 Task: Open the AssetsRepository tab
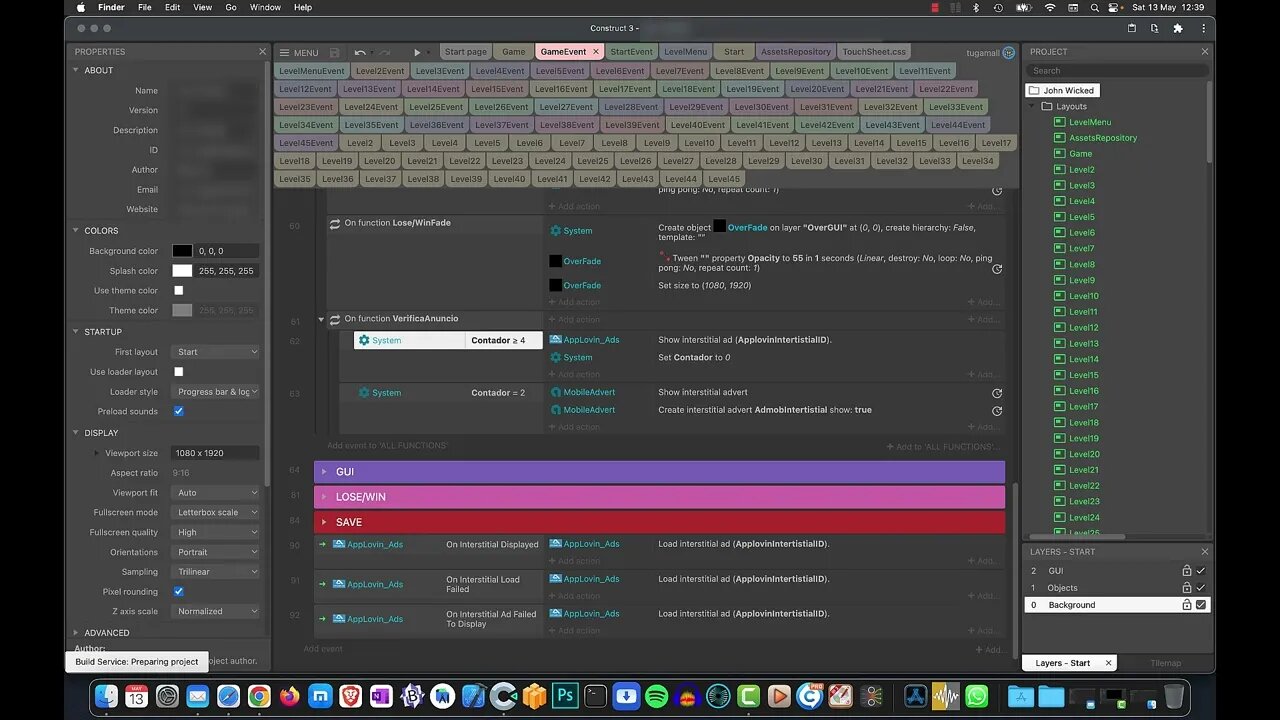(x=796, y=52)
